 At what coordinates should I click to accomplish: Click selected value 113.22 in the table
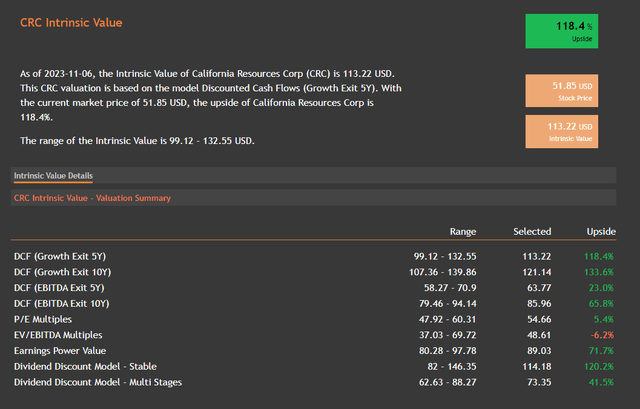[537, 256]
